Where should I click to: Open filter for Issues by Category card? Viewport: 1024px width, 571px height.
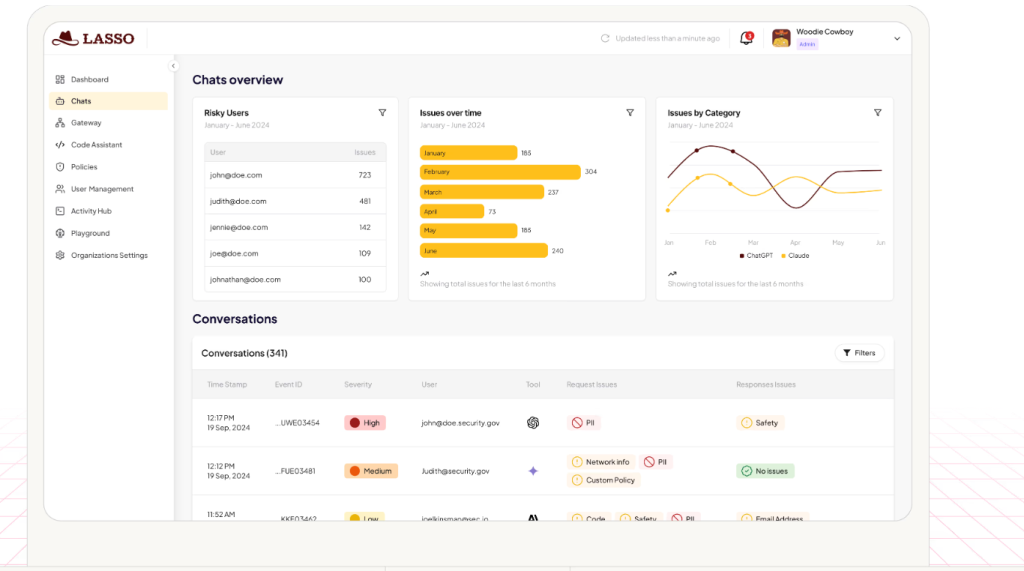point(877,113)
